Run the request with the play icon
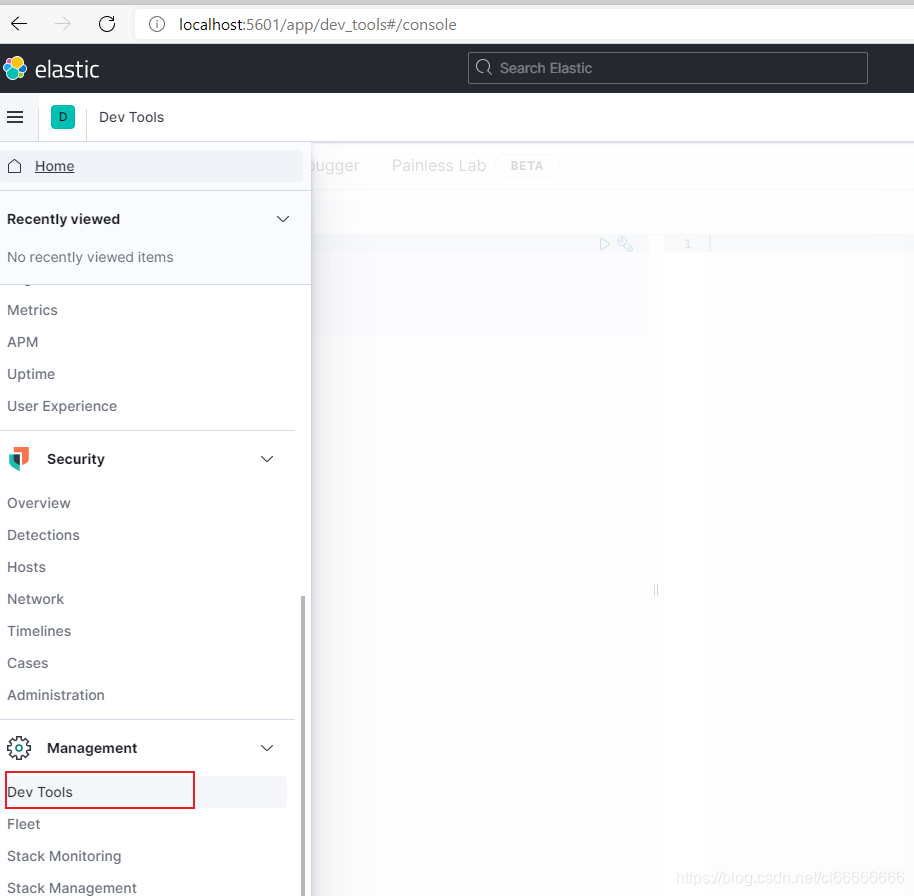The image size is (914, 896). pyautogui.click(x=604, y=244)
